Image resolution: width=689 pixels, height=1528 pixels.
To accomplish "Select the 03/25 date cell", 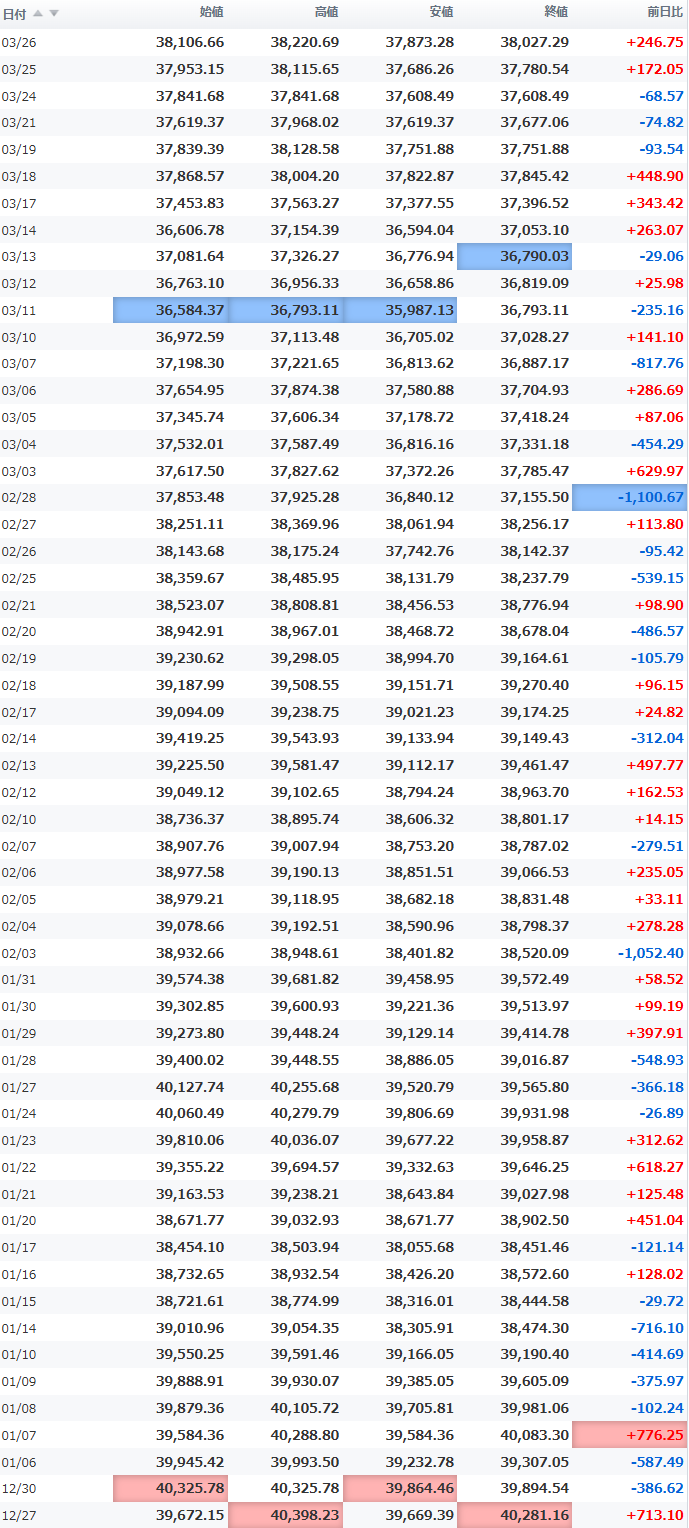I will click(x=18, y=69).
